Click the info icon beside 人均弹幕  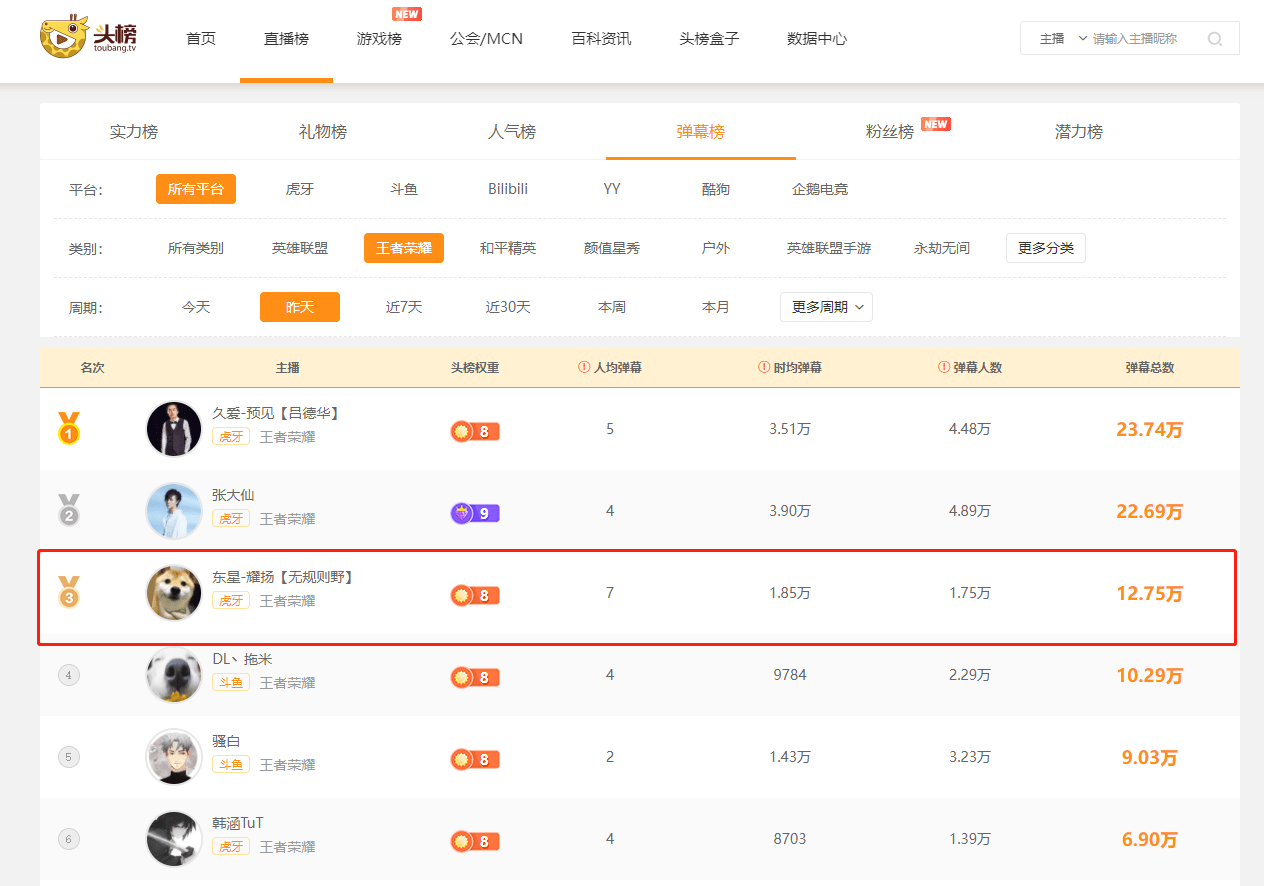click(584, 367)
